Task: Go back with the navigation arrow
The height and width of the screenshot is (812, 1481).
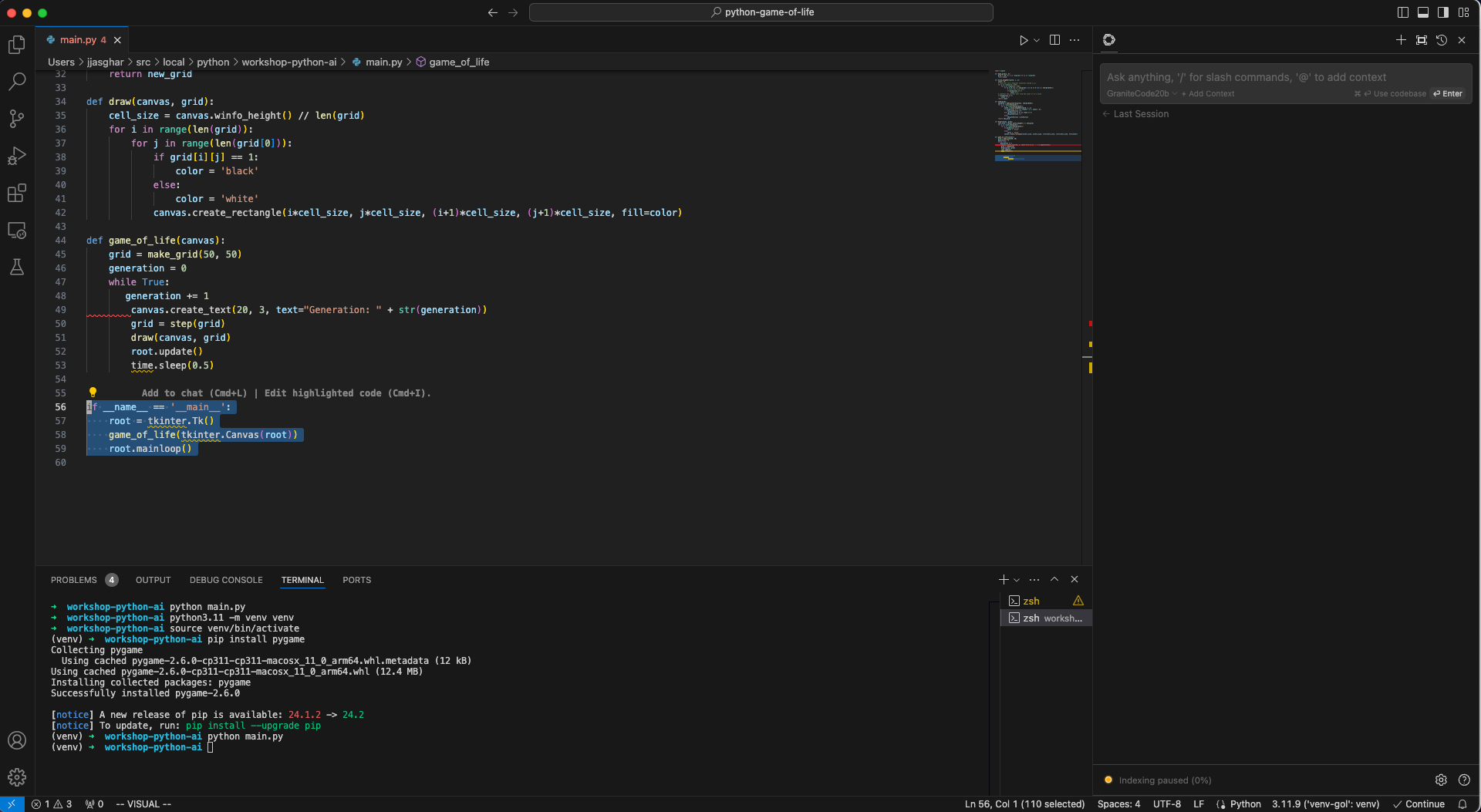Action: point(493,12)
